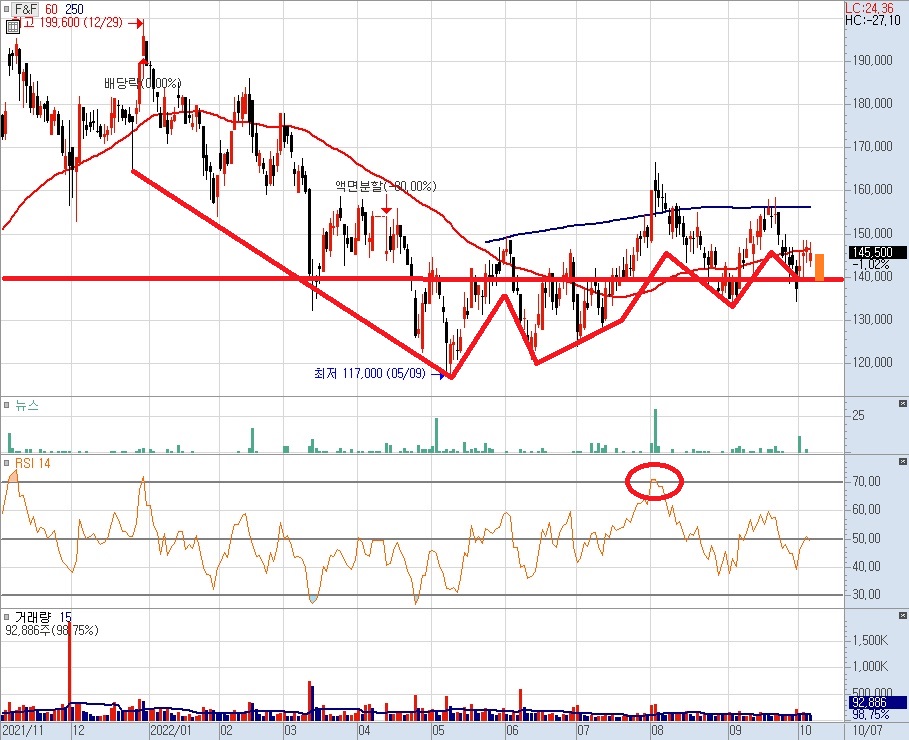Click the 10/07 current date label
The image size is (909, 740).
868,730
